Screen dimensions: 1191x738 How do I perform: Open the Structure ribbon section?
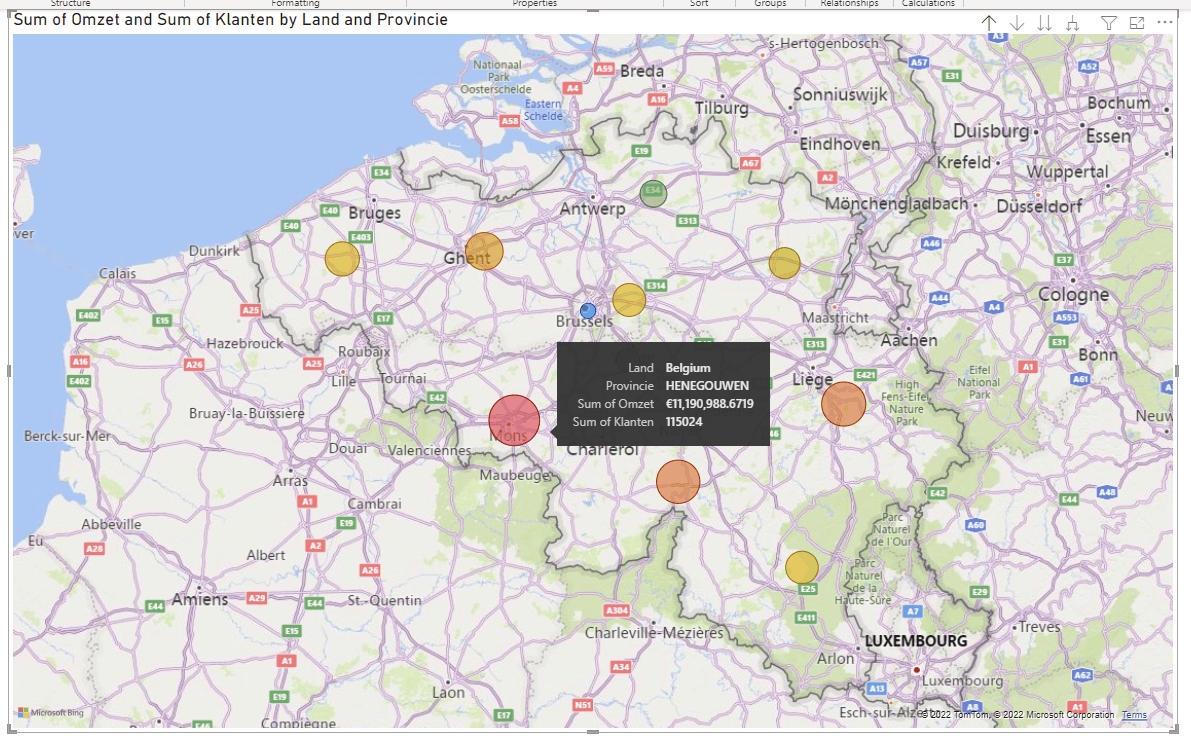[70, 4]
